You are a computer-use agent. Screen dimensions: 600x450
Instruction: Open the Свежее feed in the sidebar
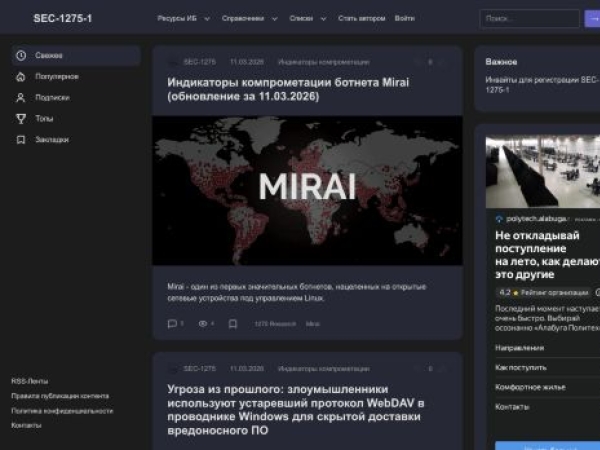[x=50, y=56]
